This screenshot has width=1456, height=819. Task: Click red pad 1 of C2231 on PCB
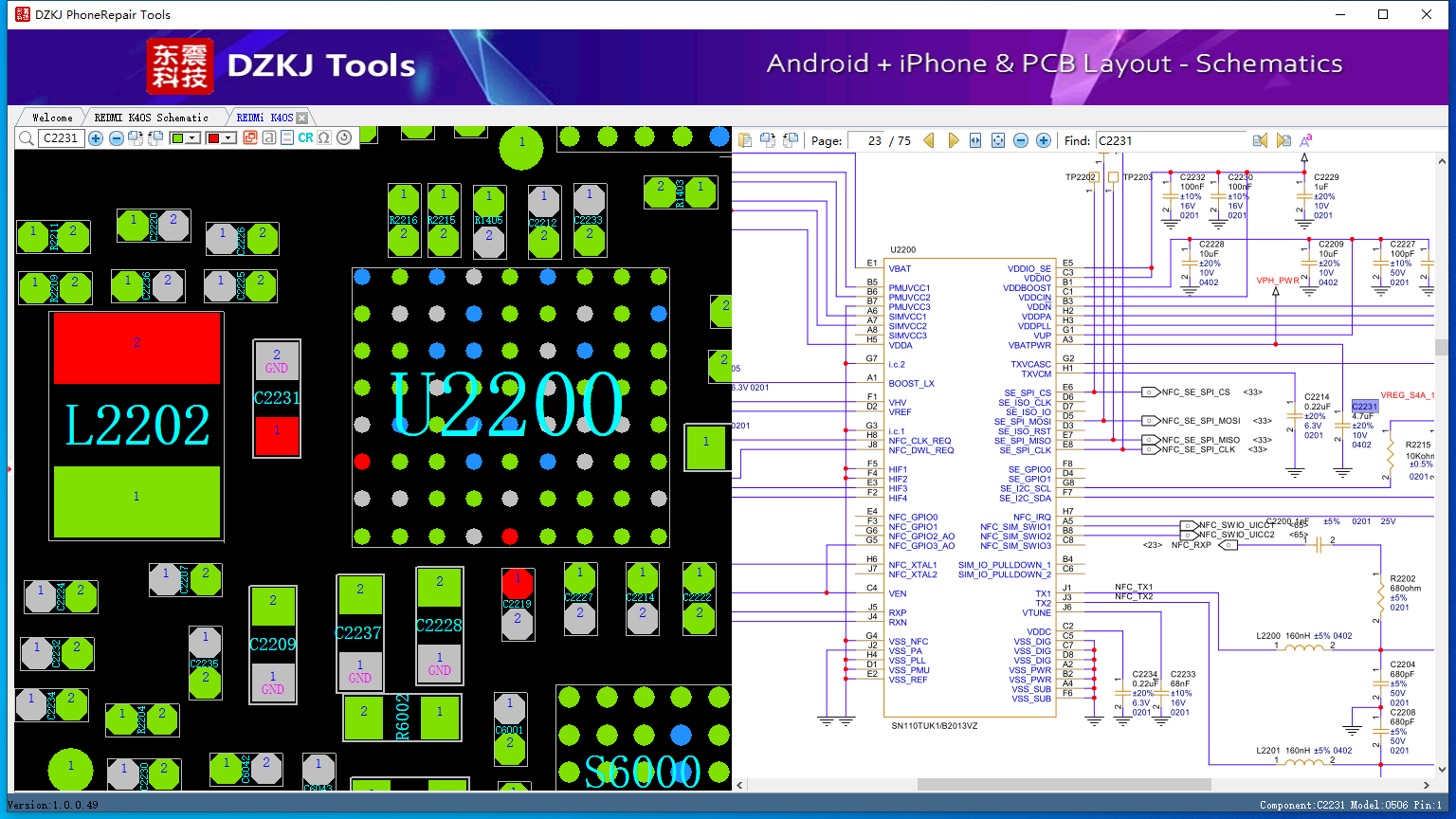[277, 435]
